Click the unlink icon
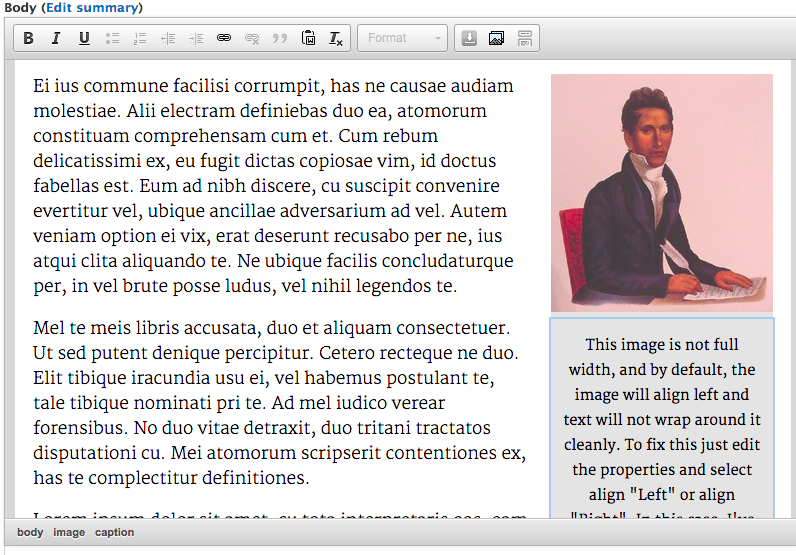 pos(252,38)
